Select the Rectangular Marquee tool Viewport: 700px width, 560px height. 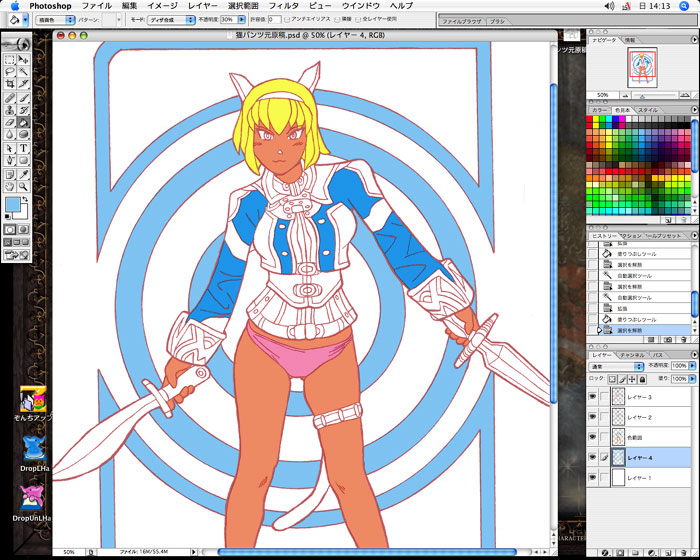9,59
